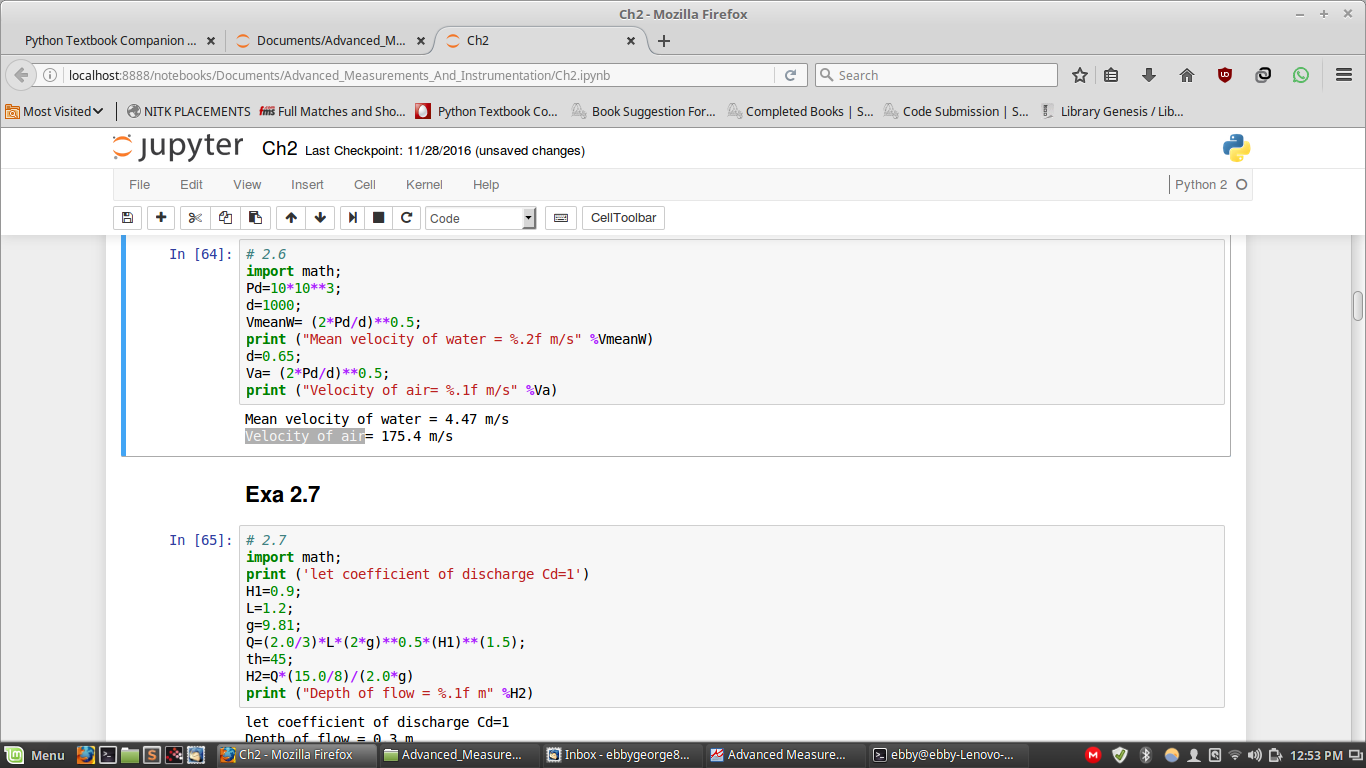The image size is (1366, 768).
Task: Open the Kernel menu
Action: tap(424, 185)
